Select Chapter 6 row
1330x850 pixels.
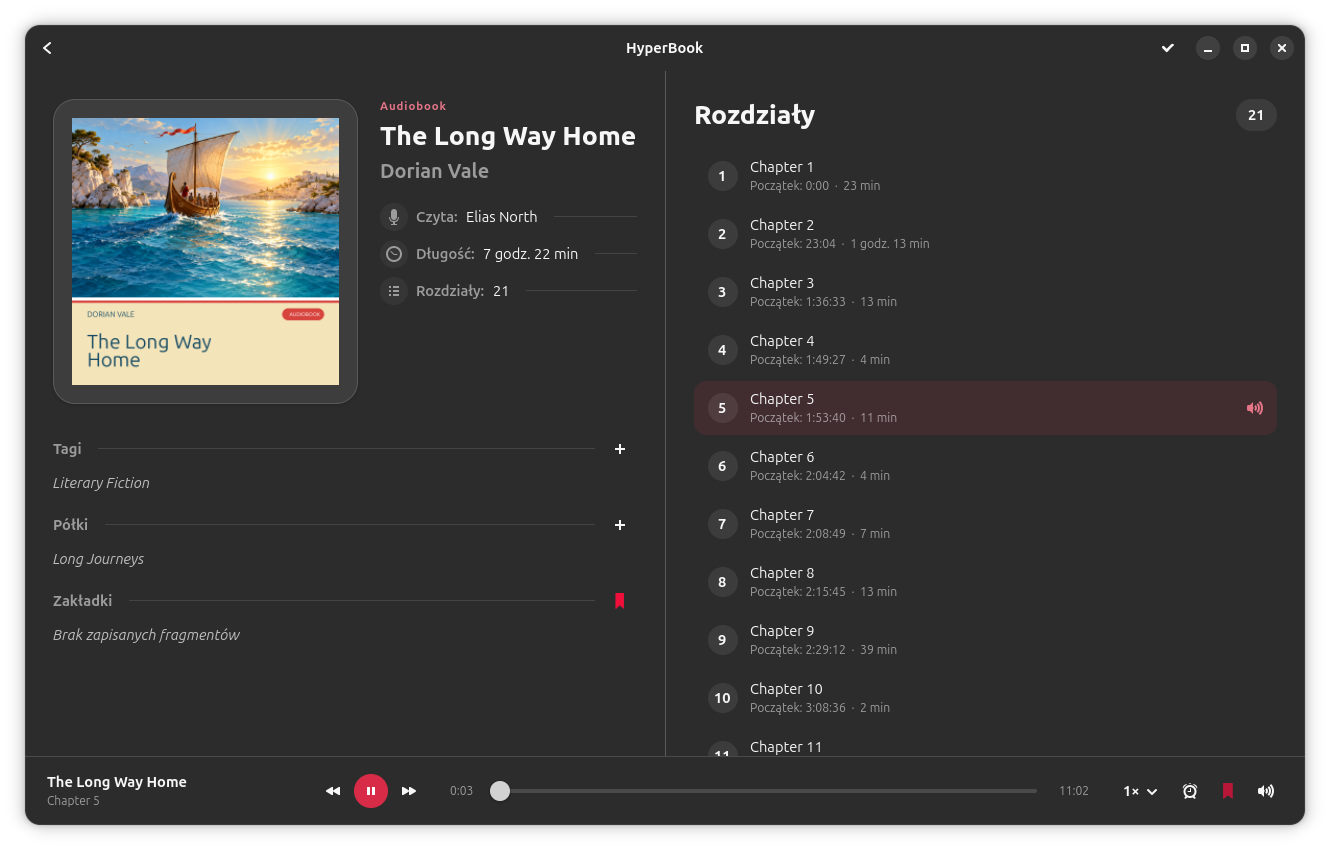click(985, 466)
